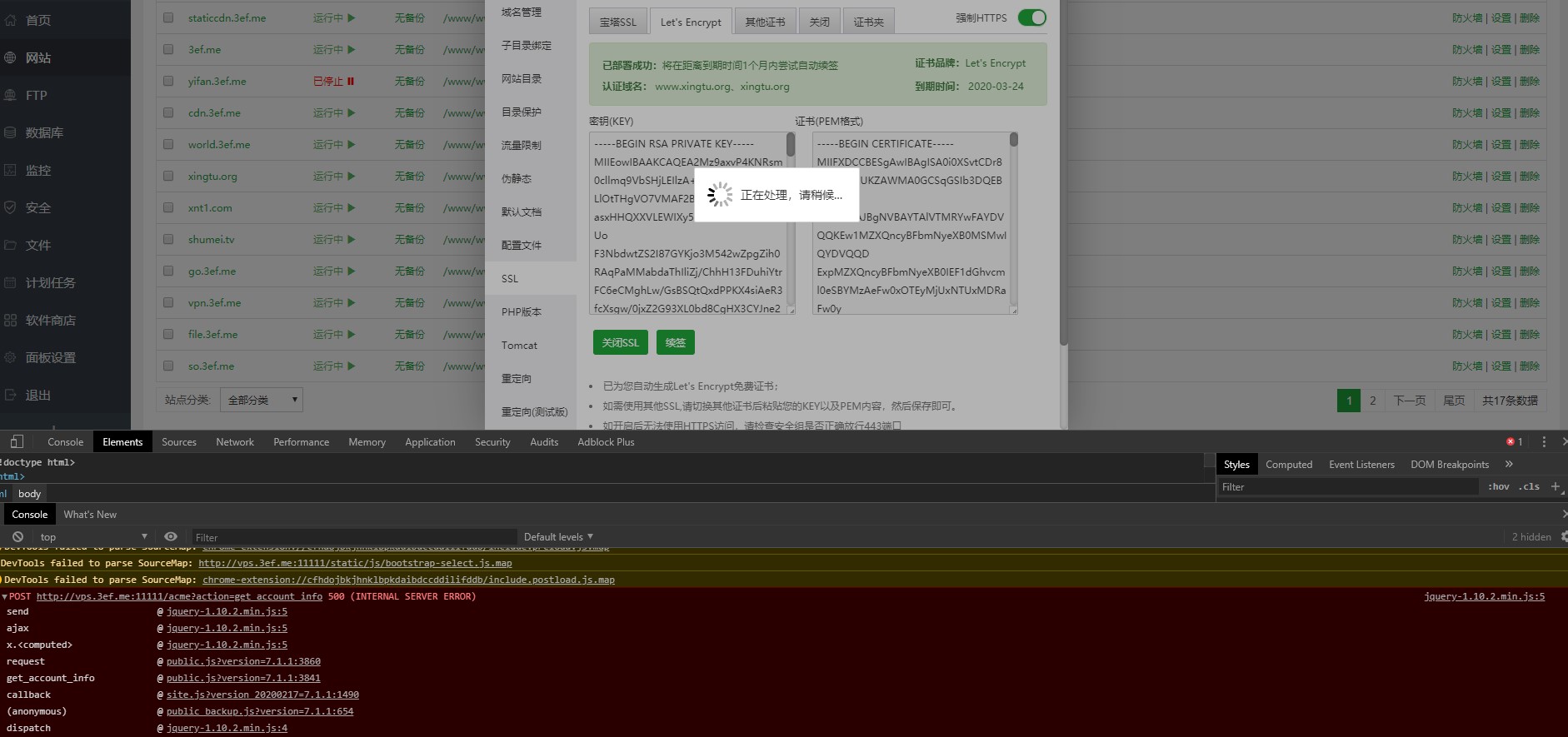Click the play icon in the shumei.tv row

[x=352, y=239]
